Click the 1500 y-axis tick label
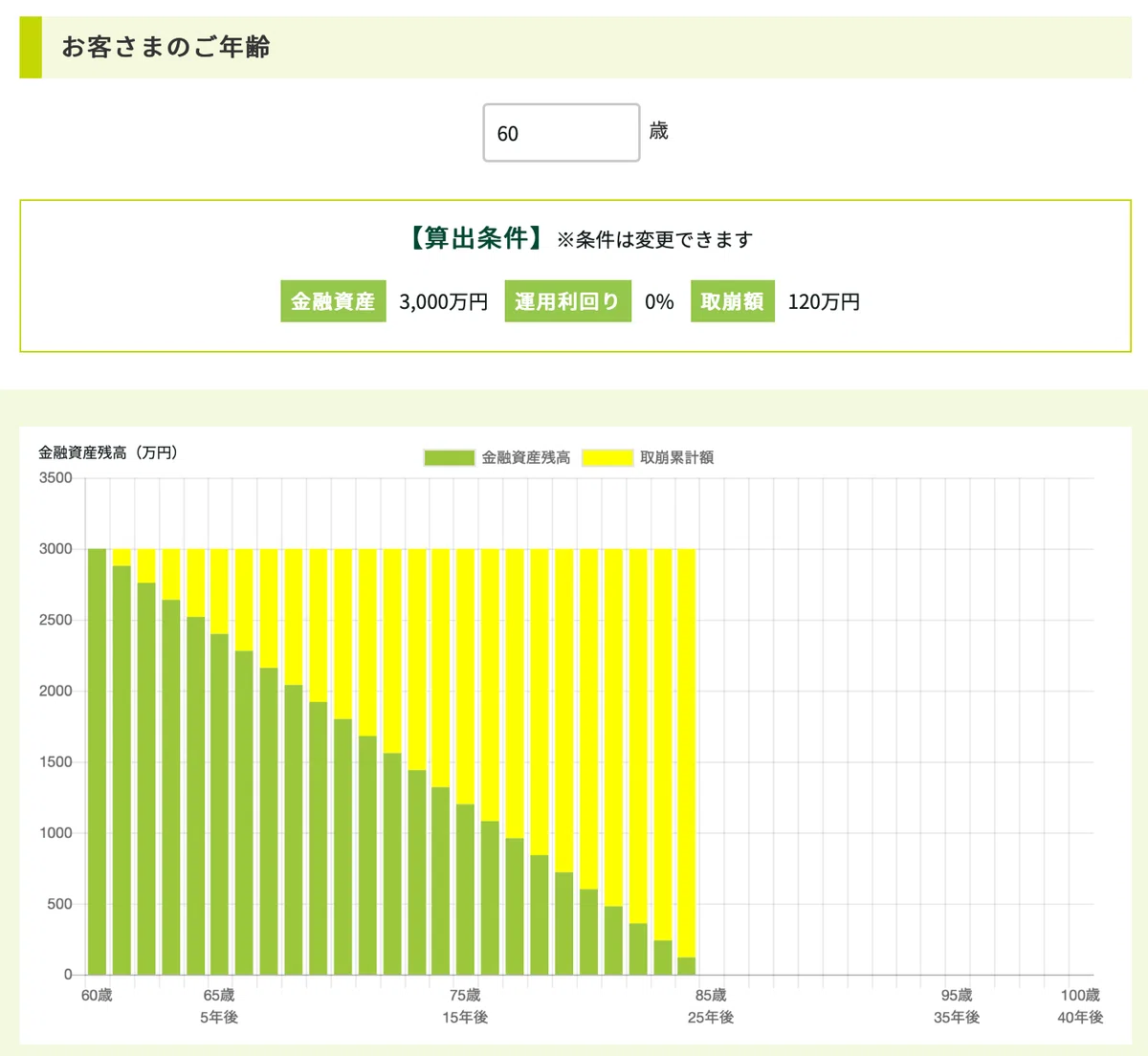This screenshot has height=1056, width=1148. (x=55, y=762)
